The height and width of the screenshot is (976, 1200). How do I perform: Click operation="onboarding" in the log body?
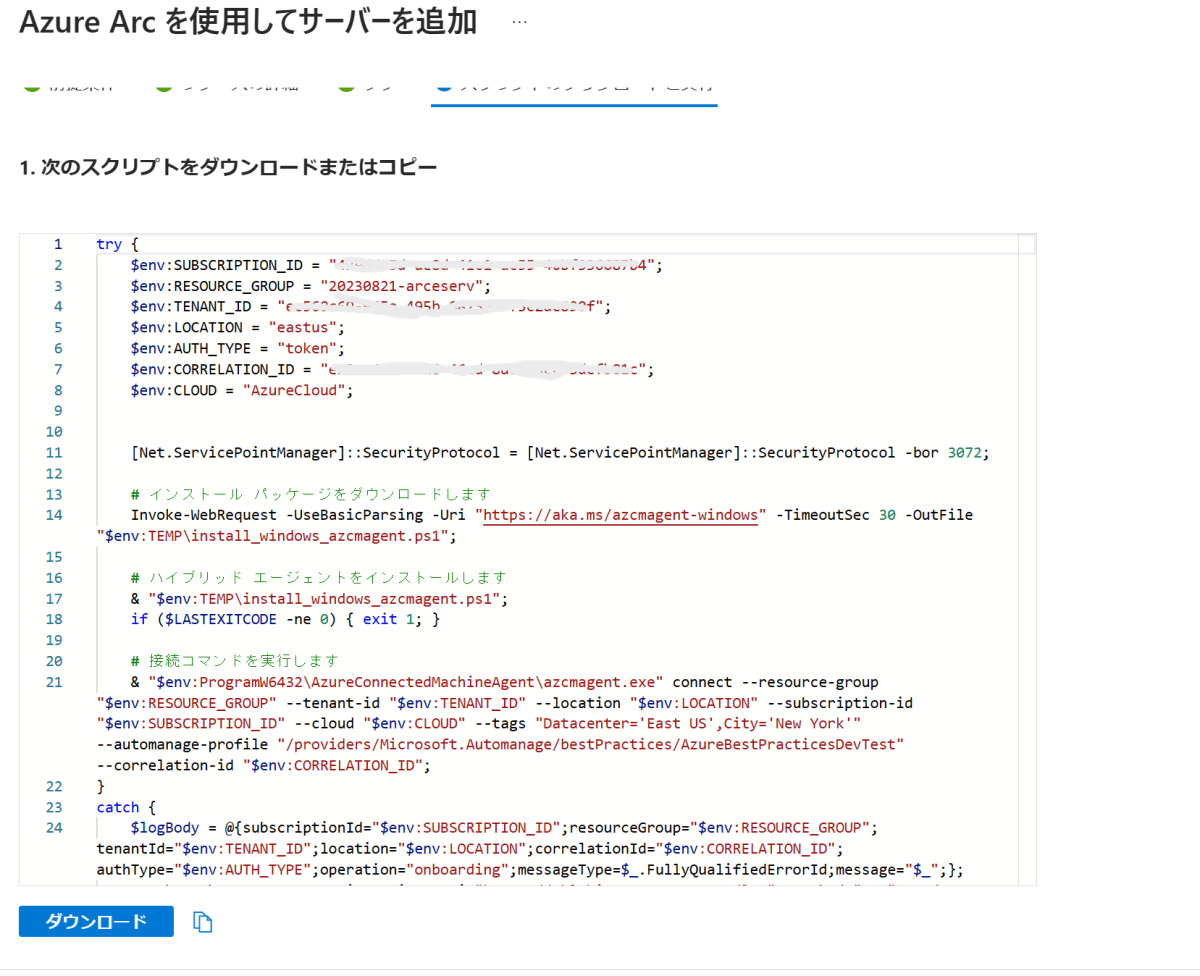click(413, 870)
